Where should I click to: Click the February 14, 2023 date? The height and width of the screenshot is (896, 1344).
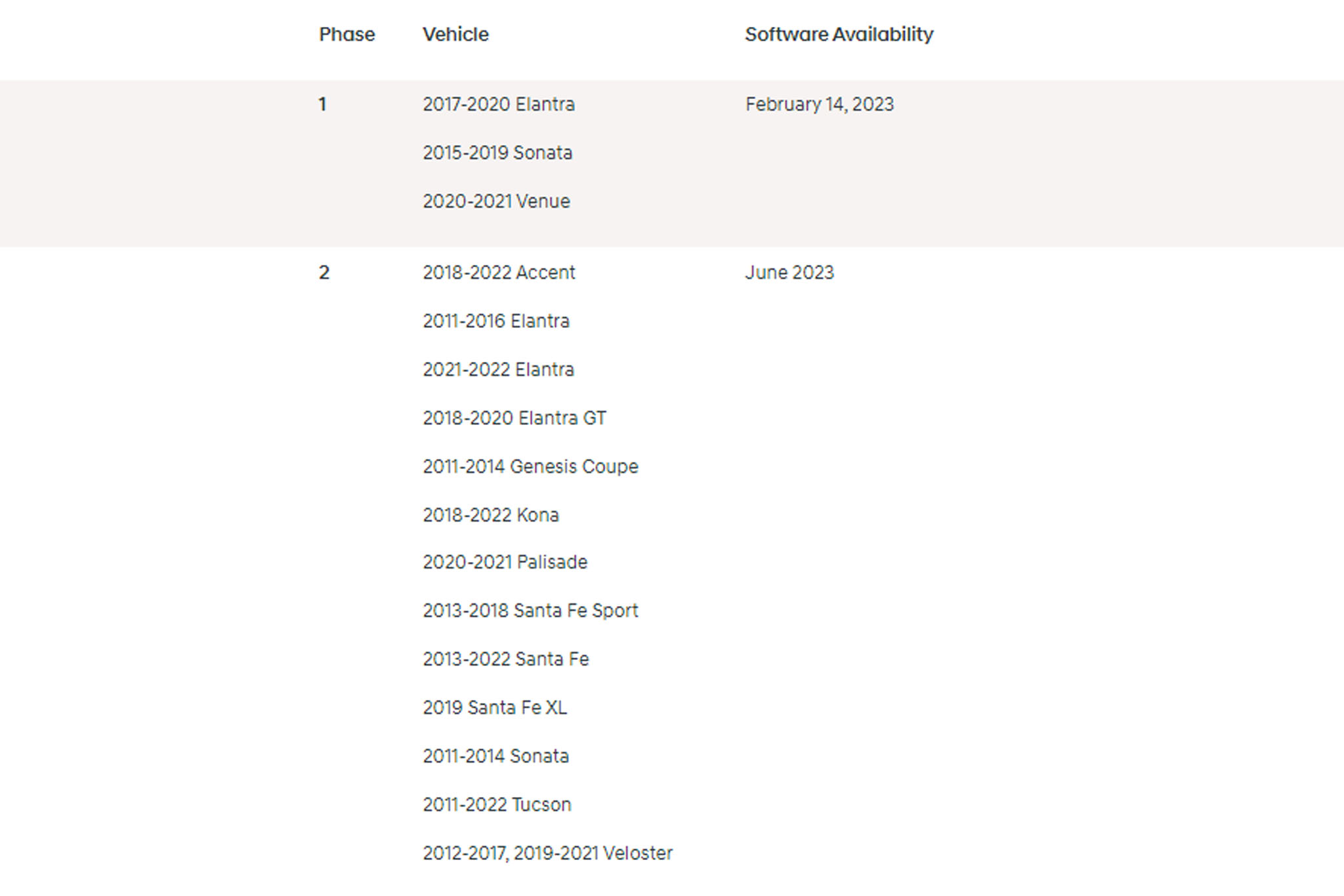[x=819, y=104]
